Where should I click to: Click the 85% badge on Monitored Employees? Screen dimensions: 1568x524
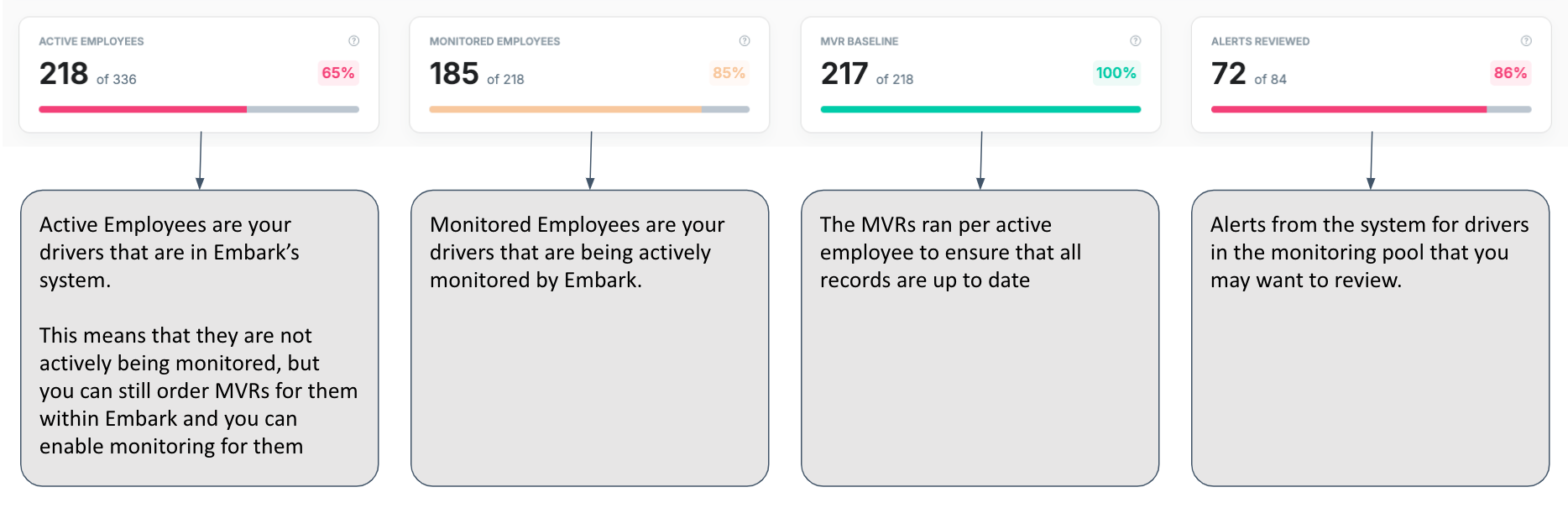click(x=729, y=73)
